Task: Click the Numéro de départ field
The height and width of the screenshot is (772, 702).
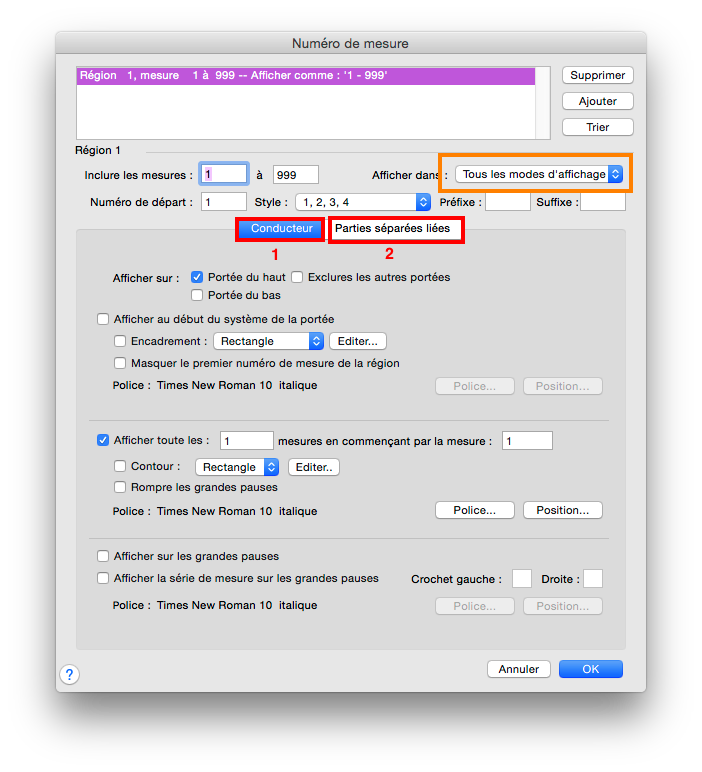Action: pyautogui.click(x=224, y=202)
